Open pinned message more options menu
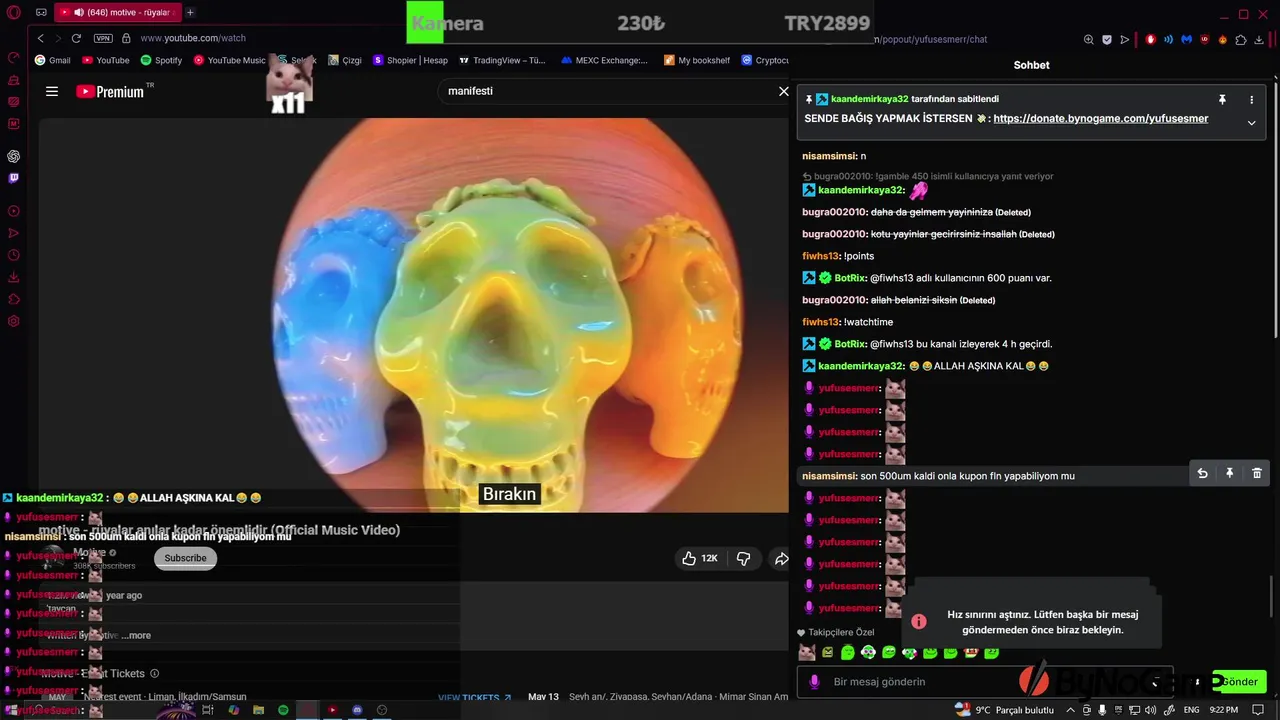 point(1251,100)
